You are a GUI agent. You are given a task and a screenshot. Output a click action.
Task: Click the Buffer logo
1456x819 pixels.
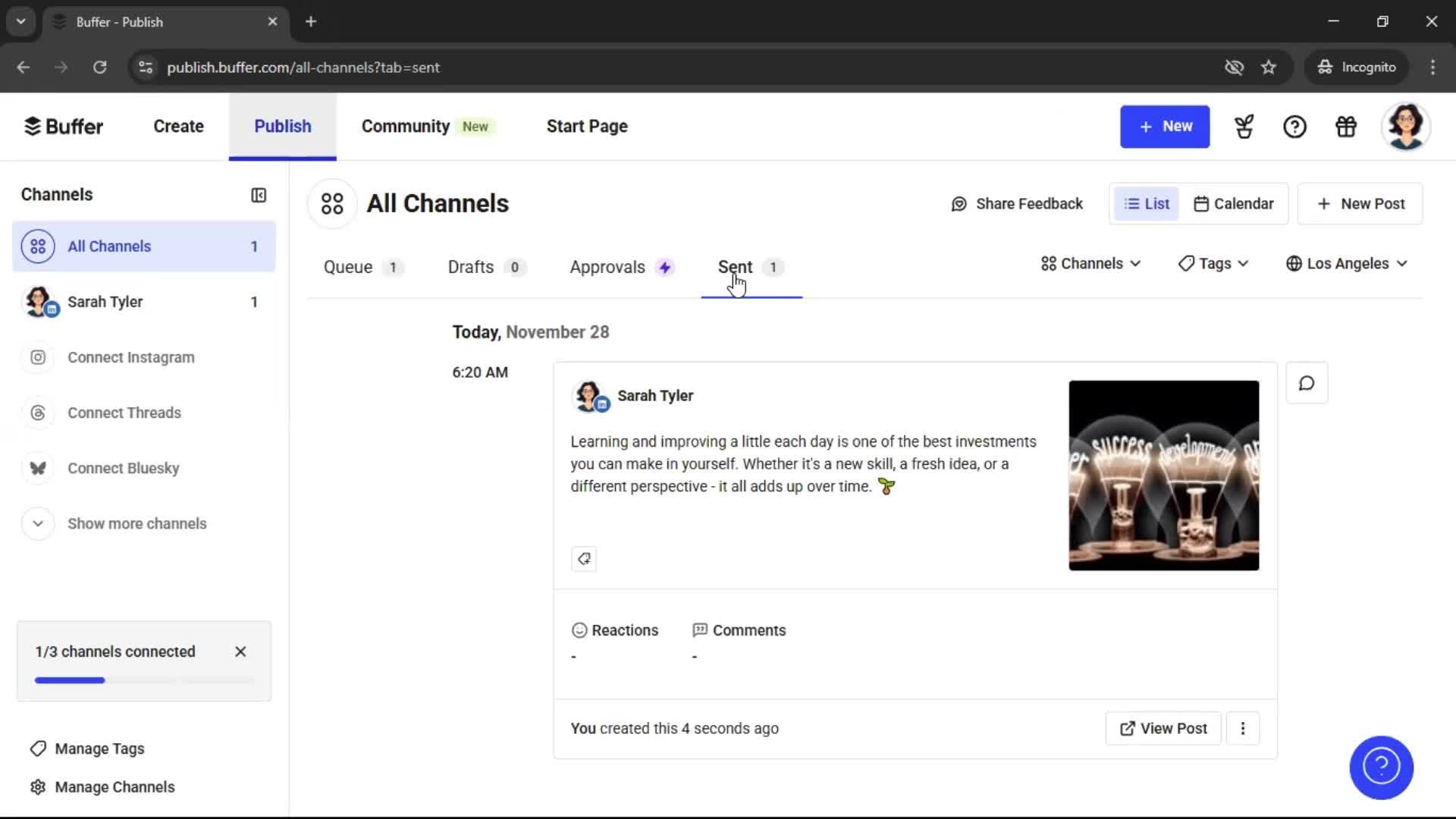tap(64, 126)
